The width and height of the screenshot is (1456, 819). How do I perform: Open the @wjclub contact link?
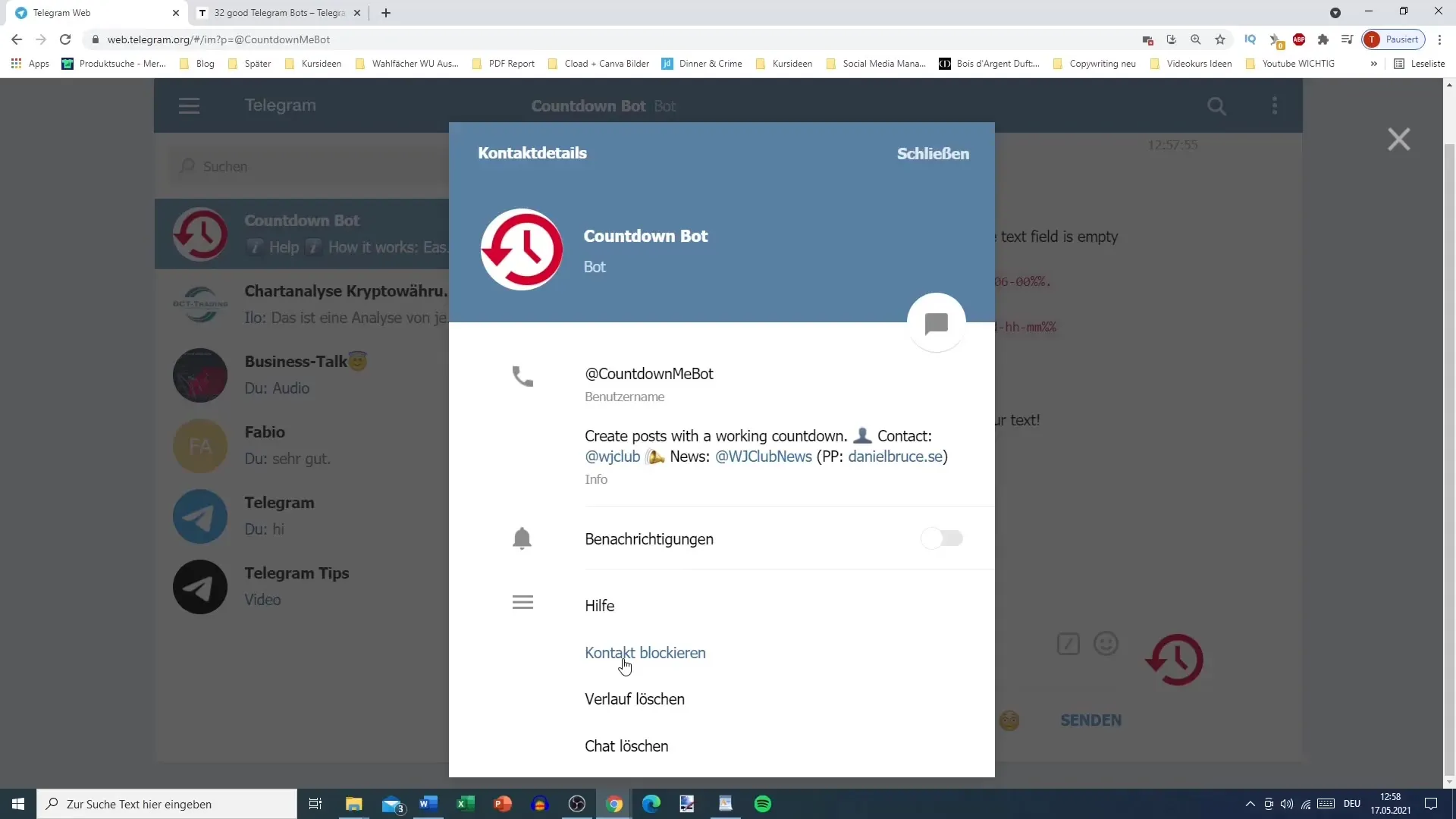pyautogui.click(x=612, y=457)
